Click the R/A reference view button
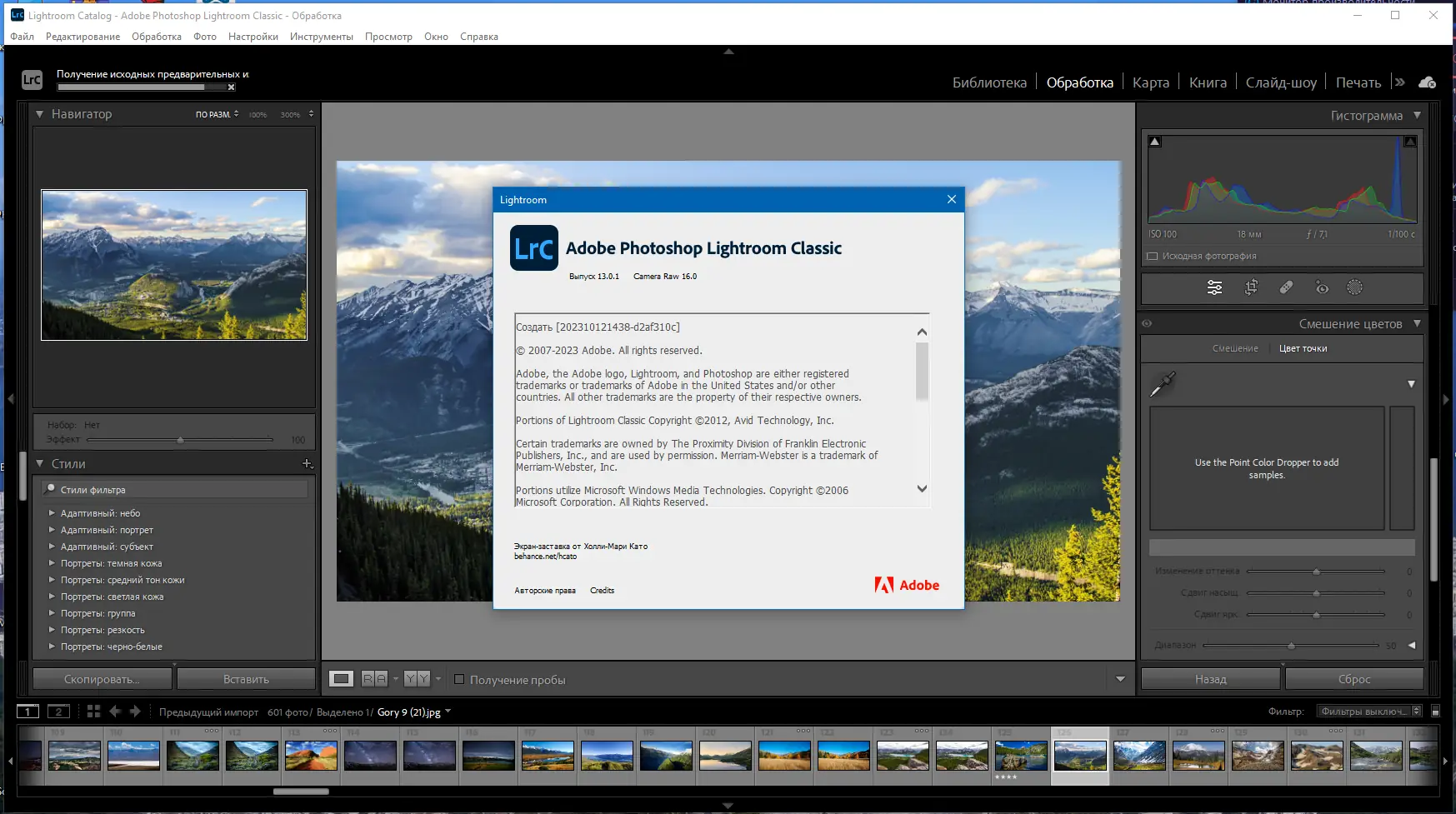This screenshot has width=1456, height=814. pos(374,679)
